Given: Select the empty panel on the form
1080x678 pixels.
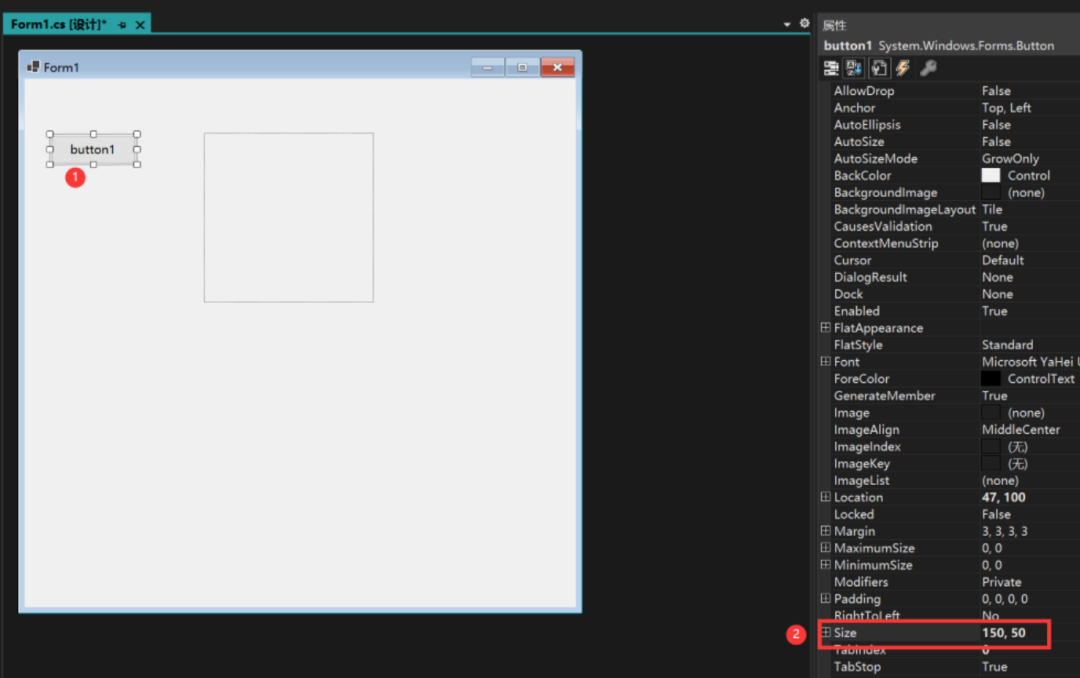Looking at the screenshot, I should click(289, 218).
